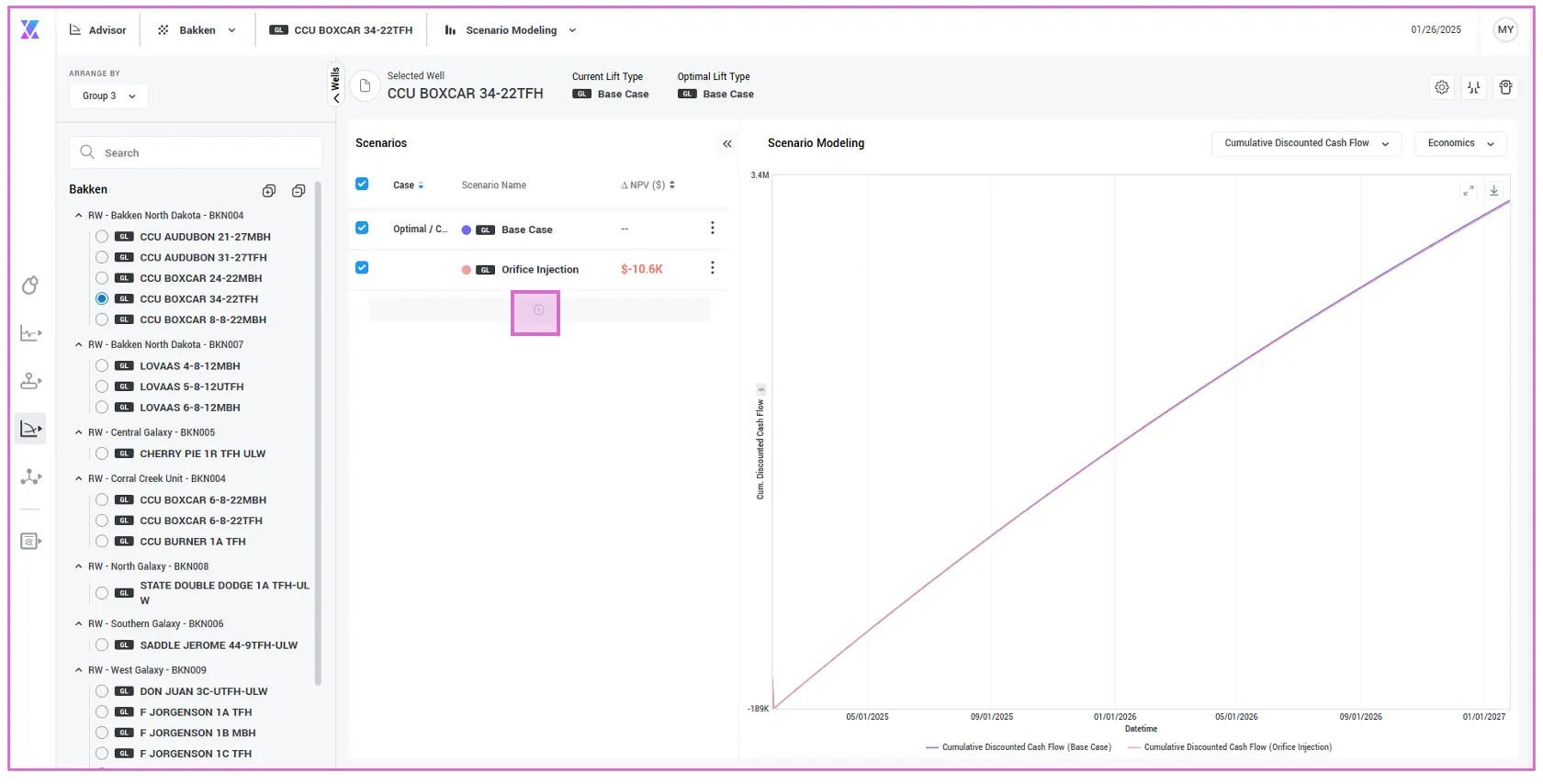Screen dimensions: 1543x784
Task: Toggle the select-all scenarios checkbox
Action: pyautogui.click(x=362, y=184)
